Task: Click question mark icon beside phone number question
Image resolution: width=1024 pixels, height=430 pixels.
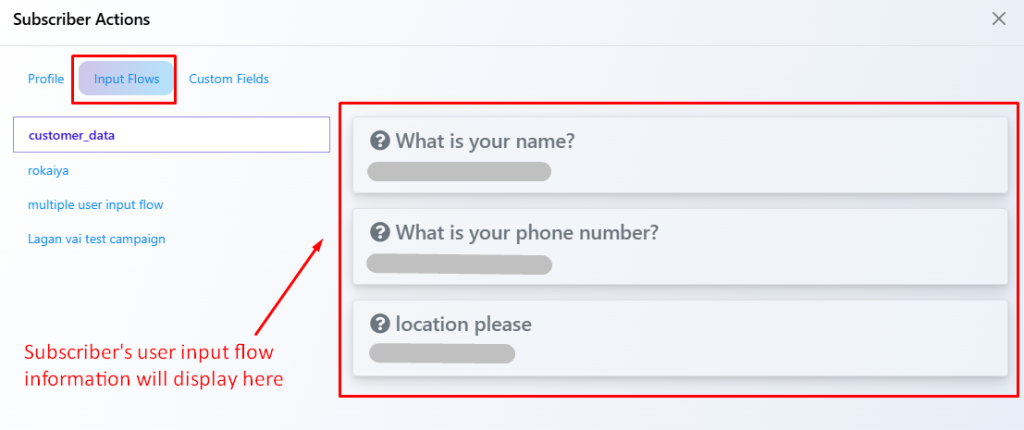Action: [x=380, y=233]
